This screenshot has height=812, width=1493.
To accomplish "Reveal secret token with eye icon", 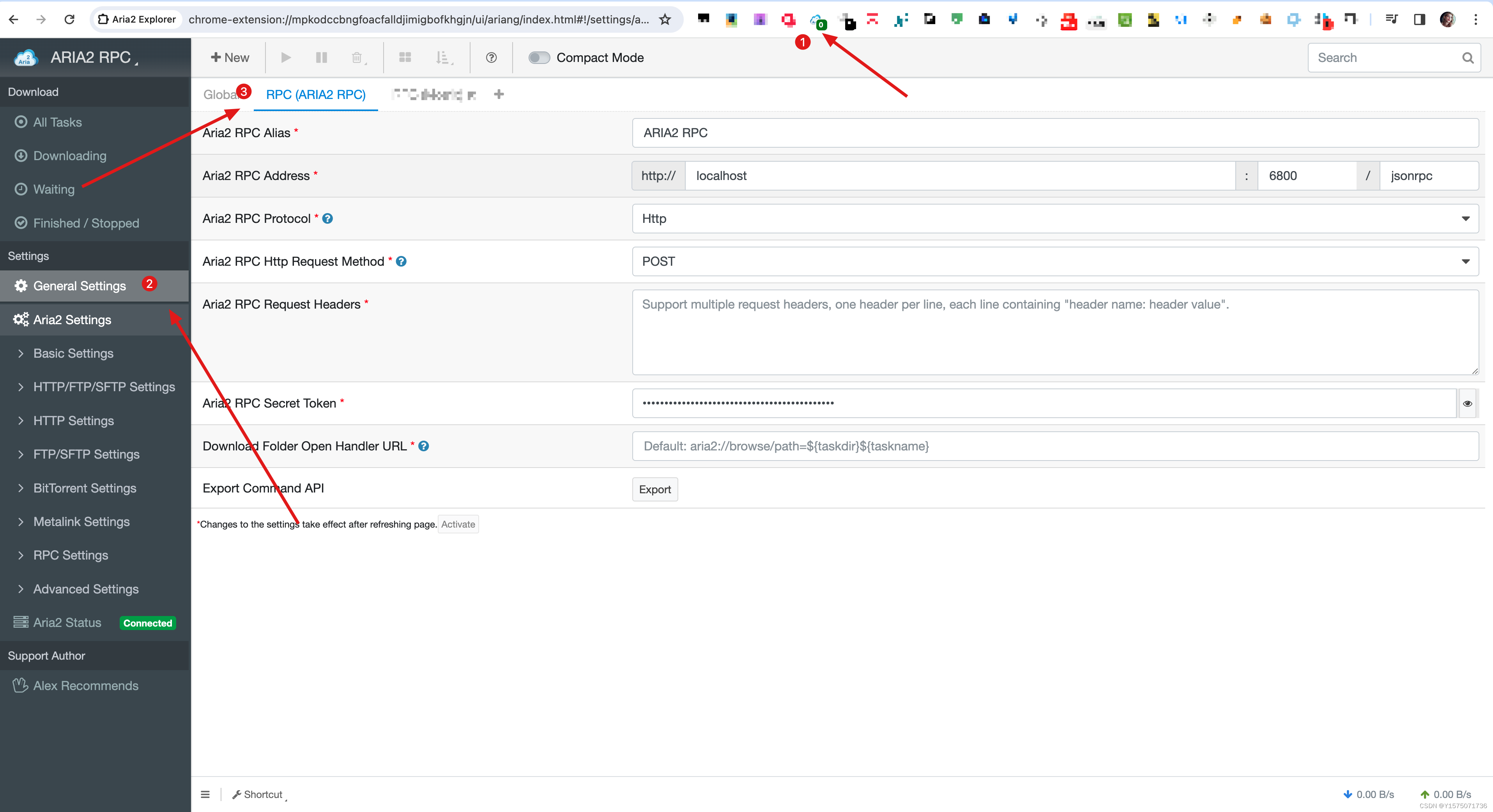I will tap(1467, 403).
